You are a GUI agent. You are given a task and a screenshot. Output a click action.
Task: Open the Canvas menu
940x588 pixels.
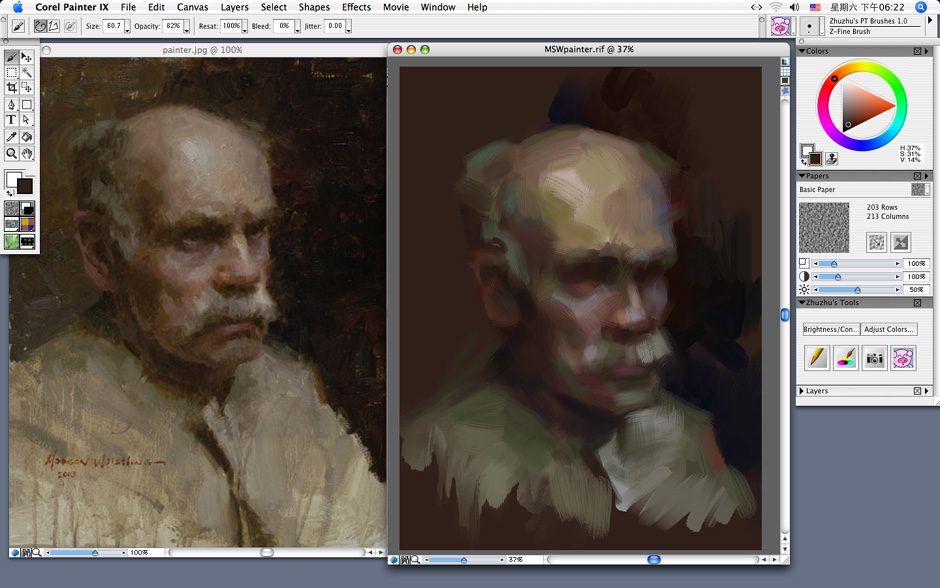pos(192,7)
